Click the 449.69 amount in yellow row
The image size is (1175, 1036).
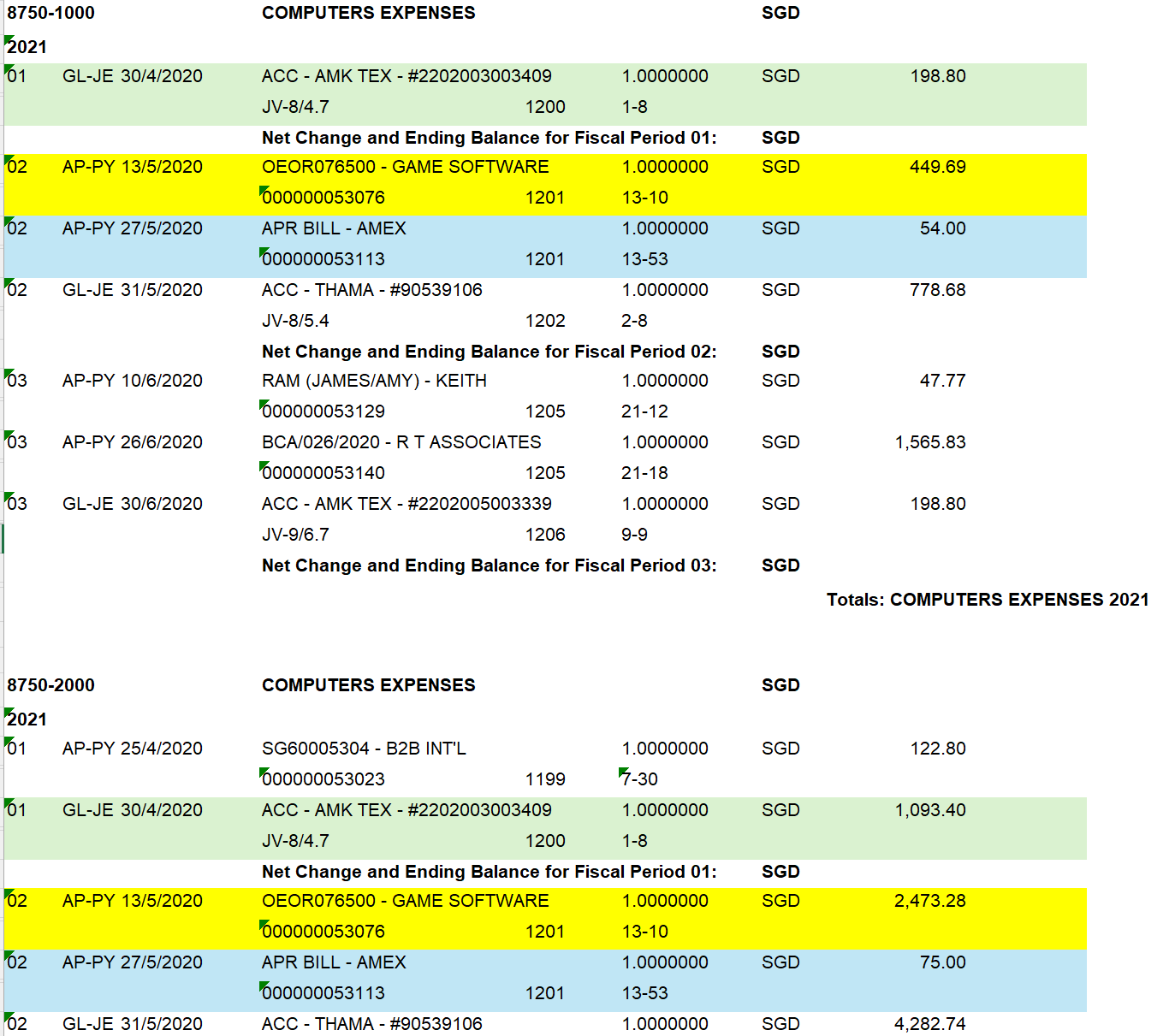(937, 167)
